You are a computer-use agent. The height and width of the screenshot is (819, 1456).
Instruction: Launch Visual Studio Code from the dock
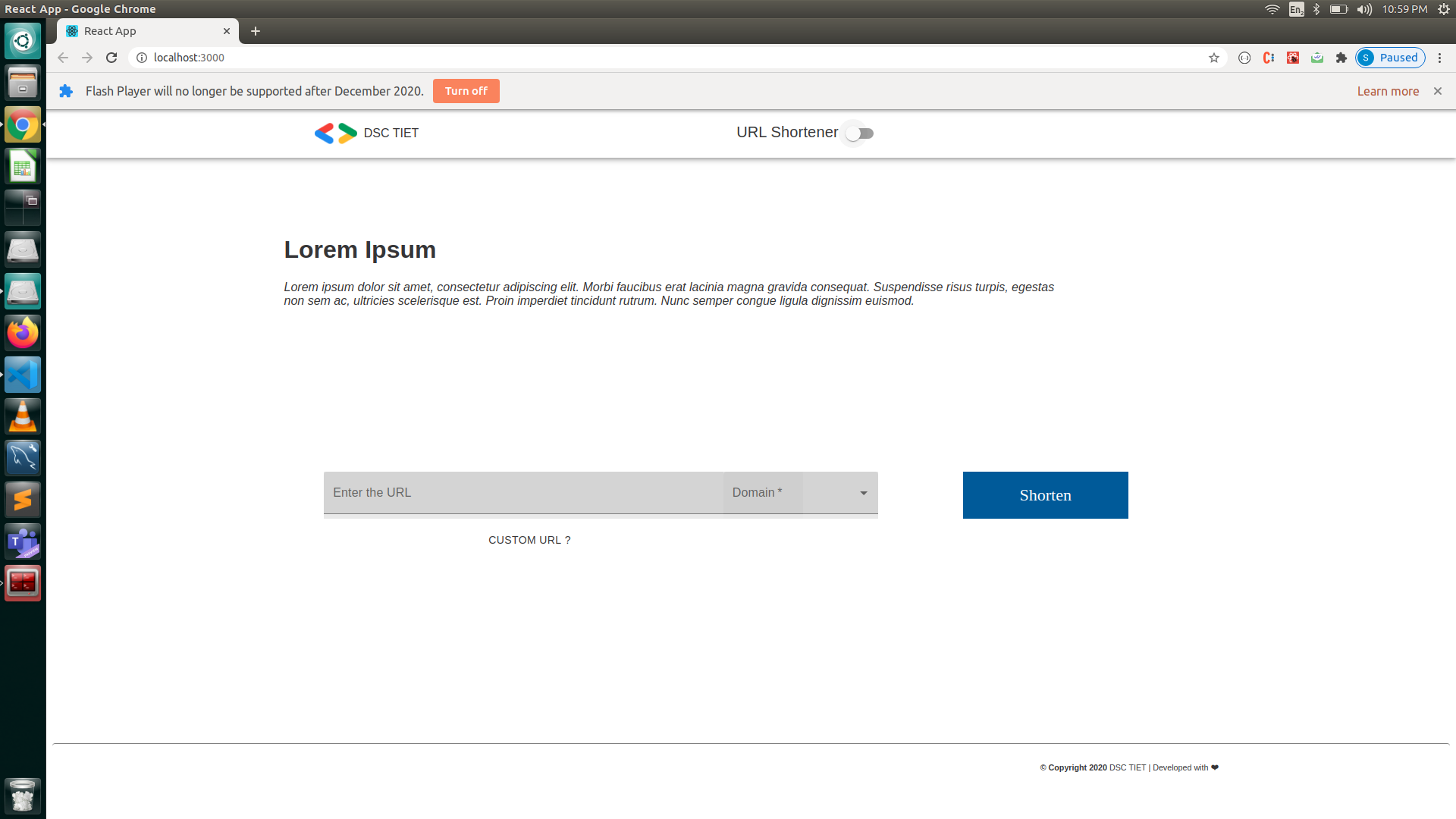(23, 374)
